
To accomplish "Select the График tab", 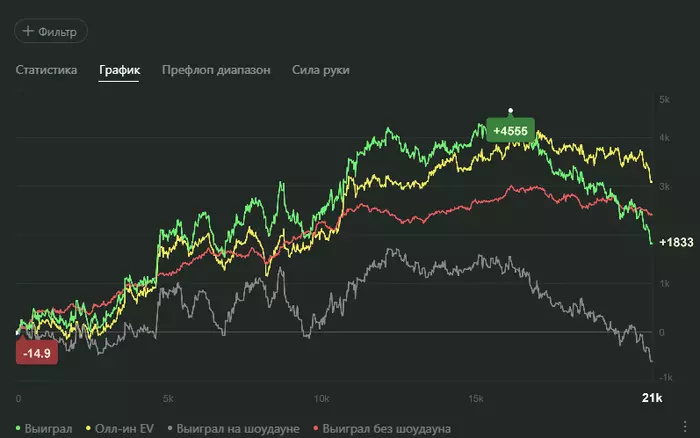I will point(120,70).
